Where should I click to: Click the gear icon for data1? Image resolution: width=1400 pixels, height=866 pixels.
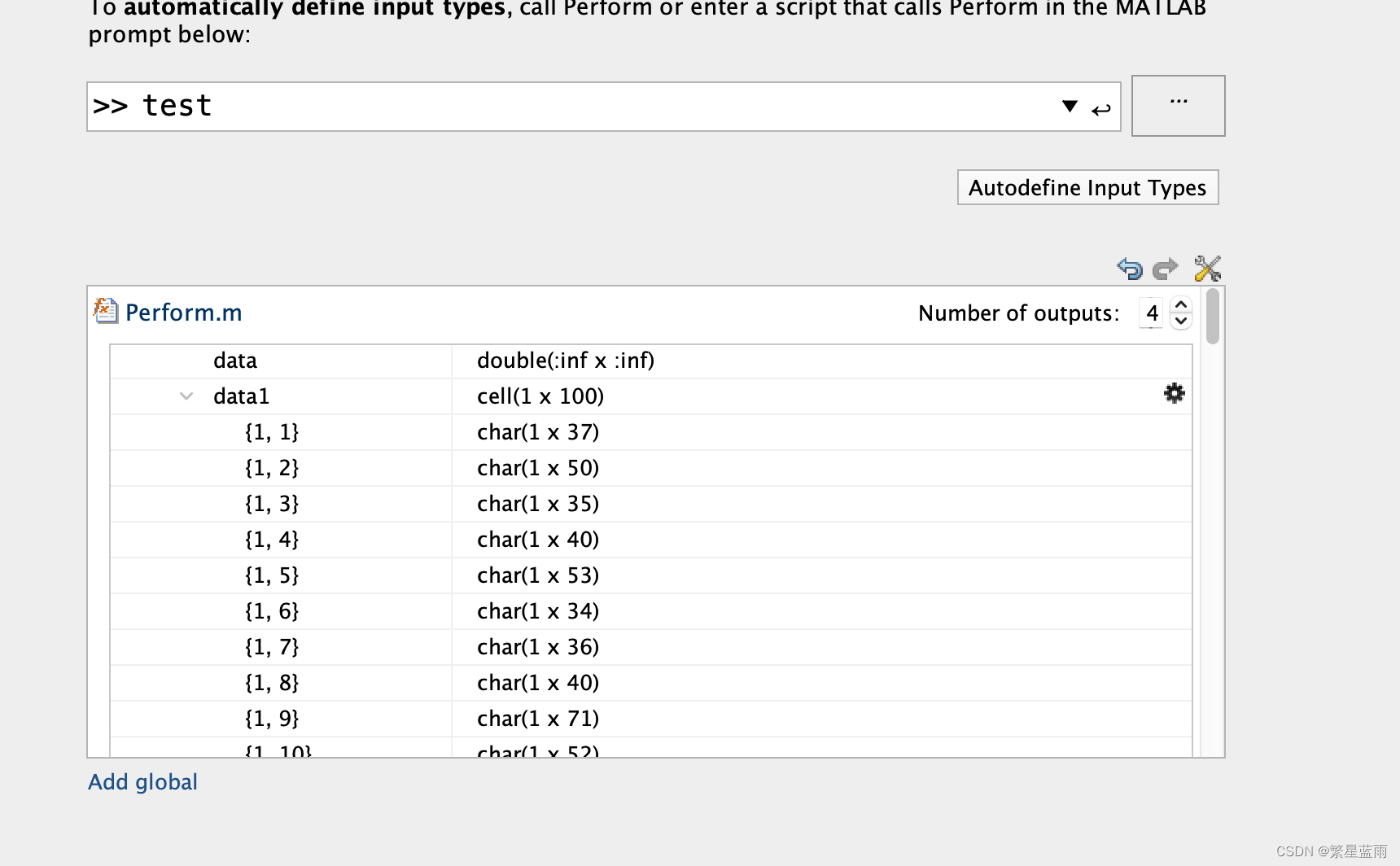click(x=1174, y=394)
